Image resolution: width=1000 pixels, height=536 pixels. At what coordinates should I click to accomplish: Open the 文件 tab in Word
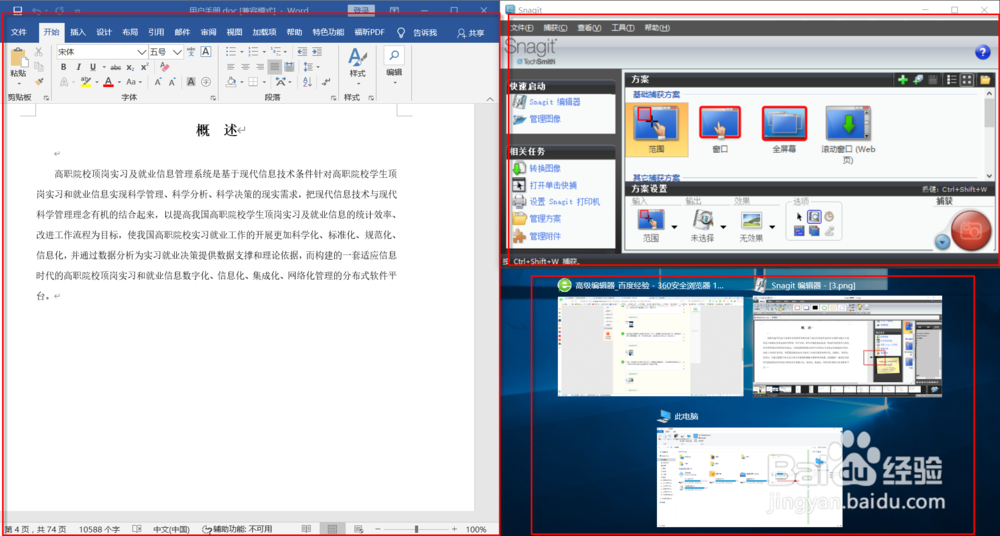point(18,33)
